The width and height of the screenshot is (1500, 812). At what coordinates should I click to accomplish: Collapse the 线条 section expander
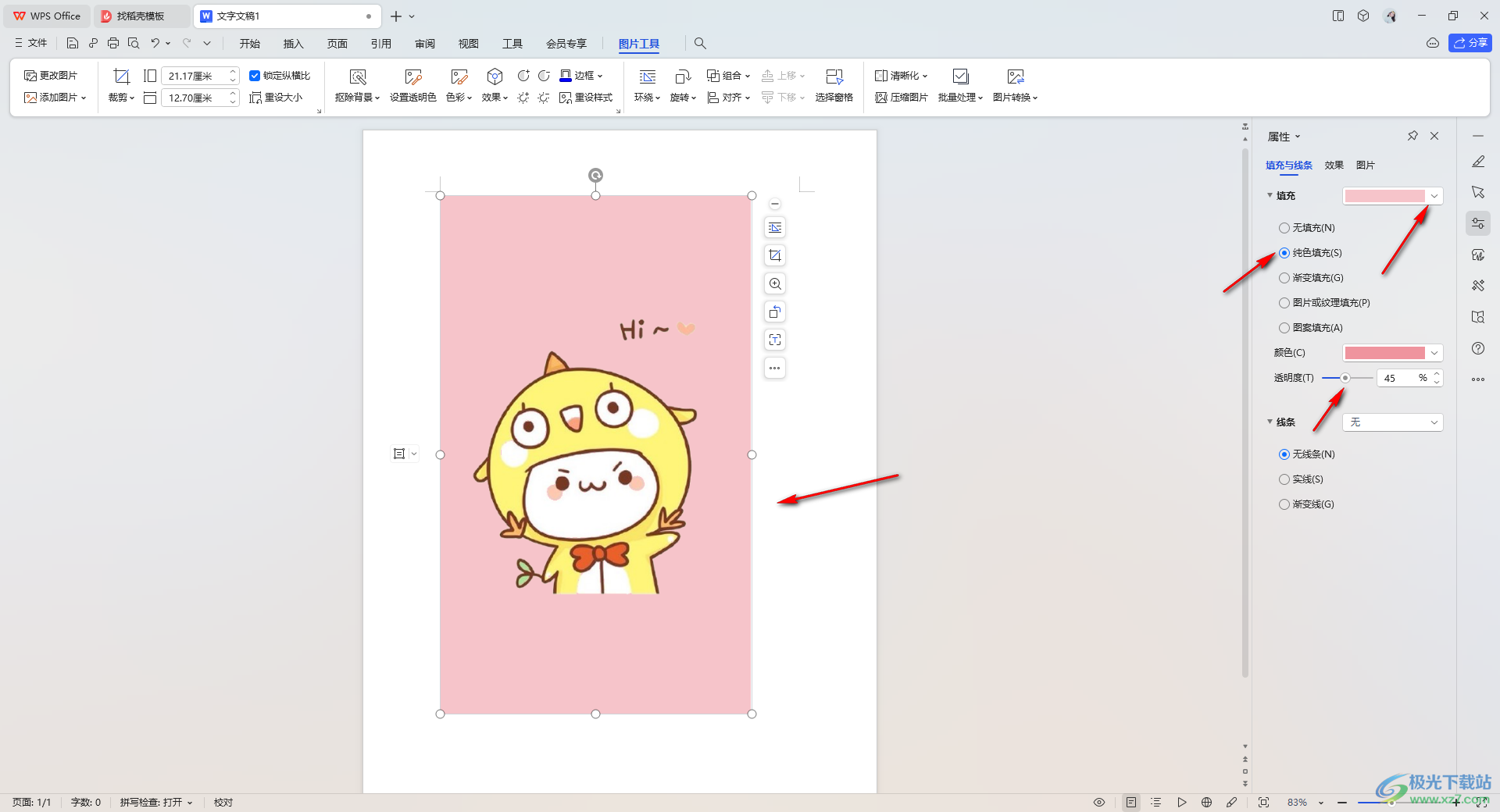(1270, 422)
